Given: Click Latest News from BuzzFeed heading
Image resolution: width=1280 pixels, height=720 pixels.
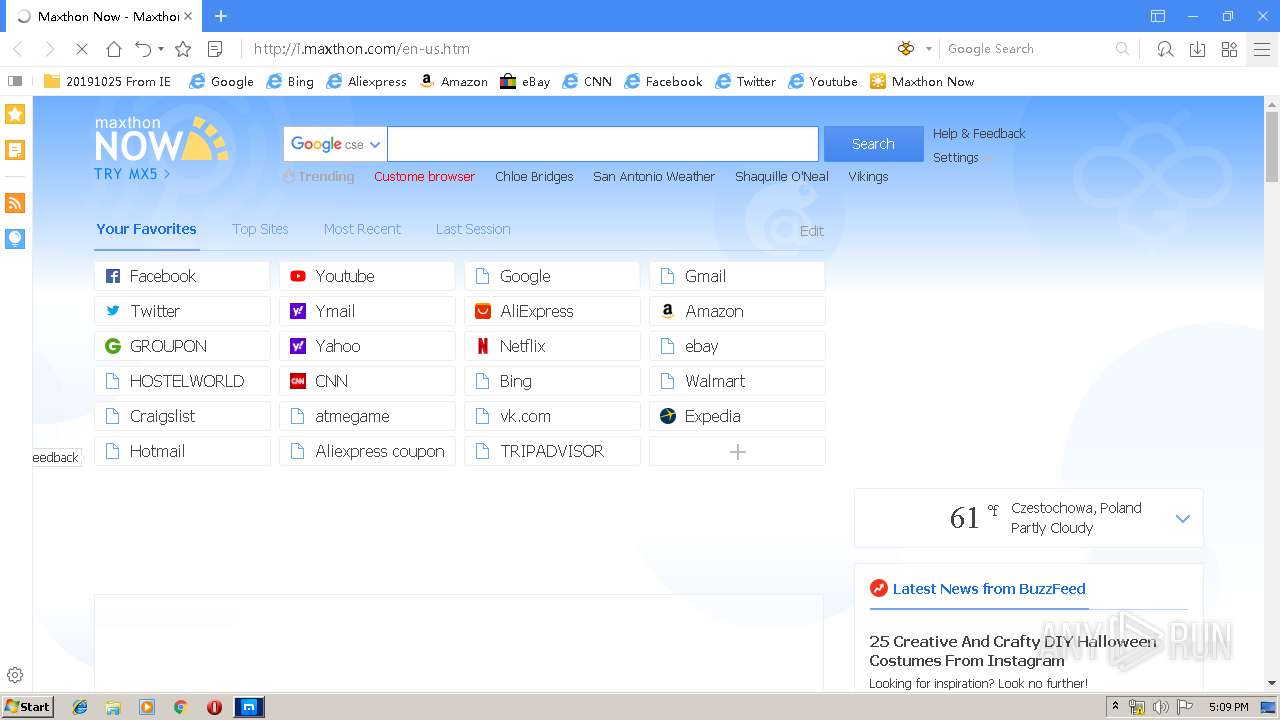Looking at the screenshot, I should click(x=989, y=589).
